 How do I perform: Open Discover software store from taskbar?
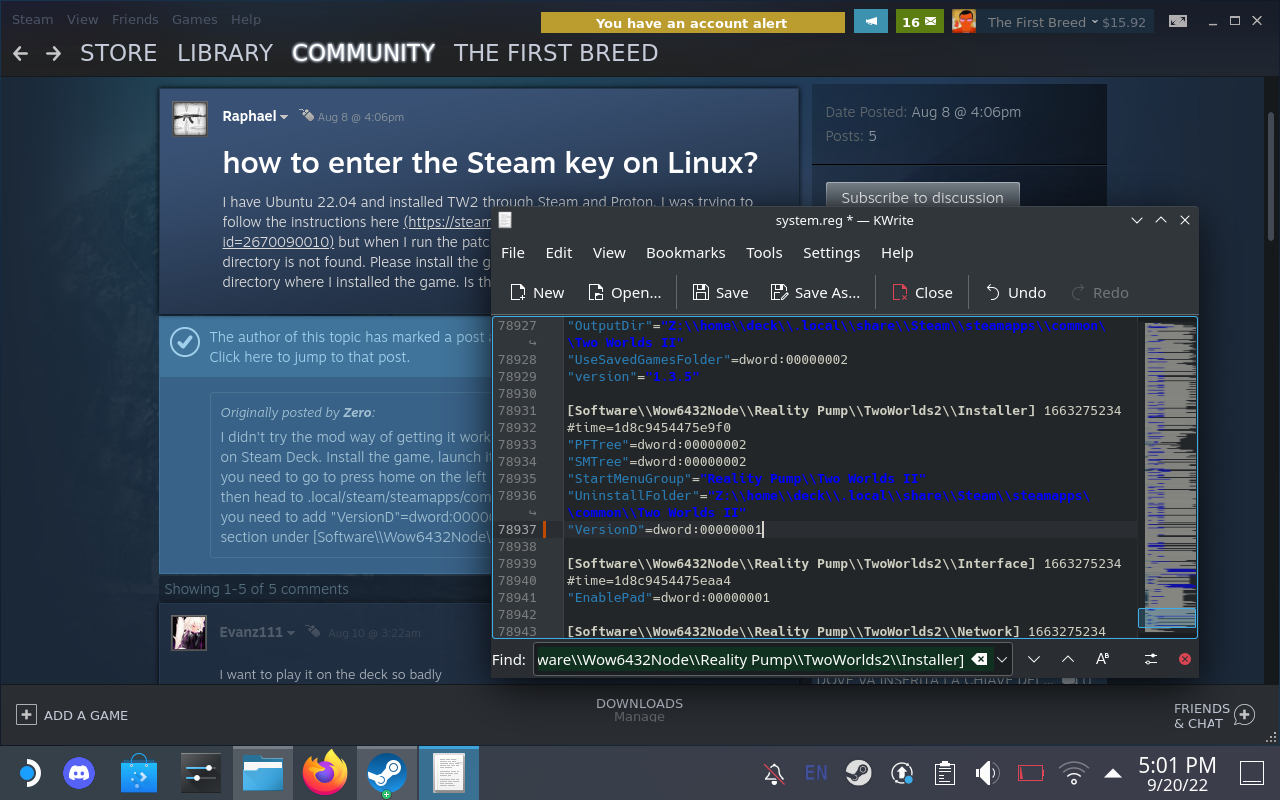point(139,773)
